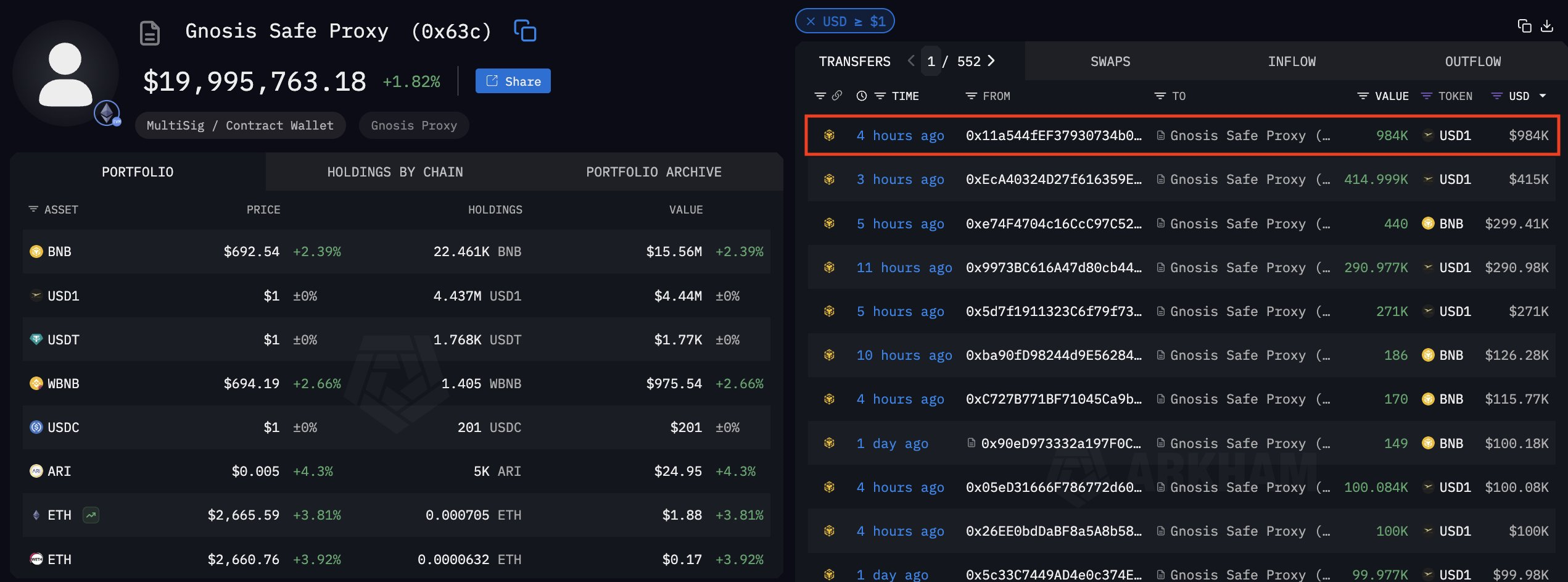Go to next transfers page

point(991,60)
